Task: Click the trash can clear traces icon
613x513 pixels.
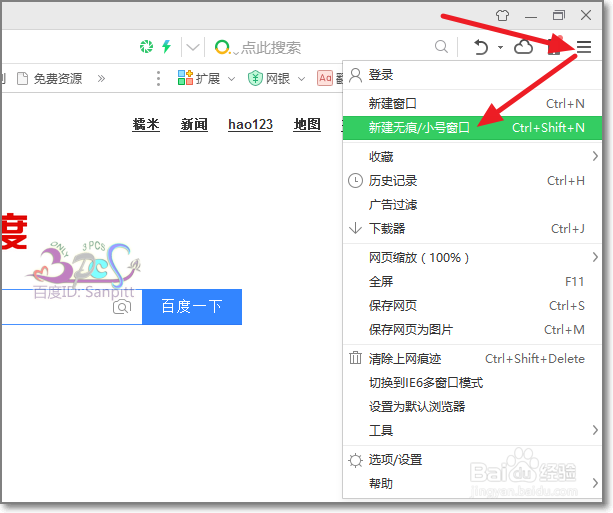Action: 355,358
